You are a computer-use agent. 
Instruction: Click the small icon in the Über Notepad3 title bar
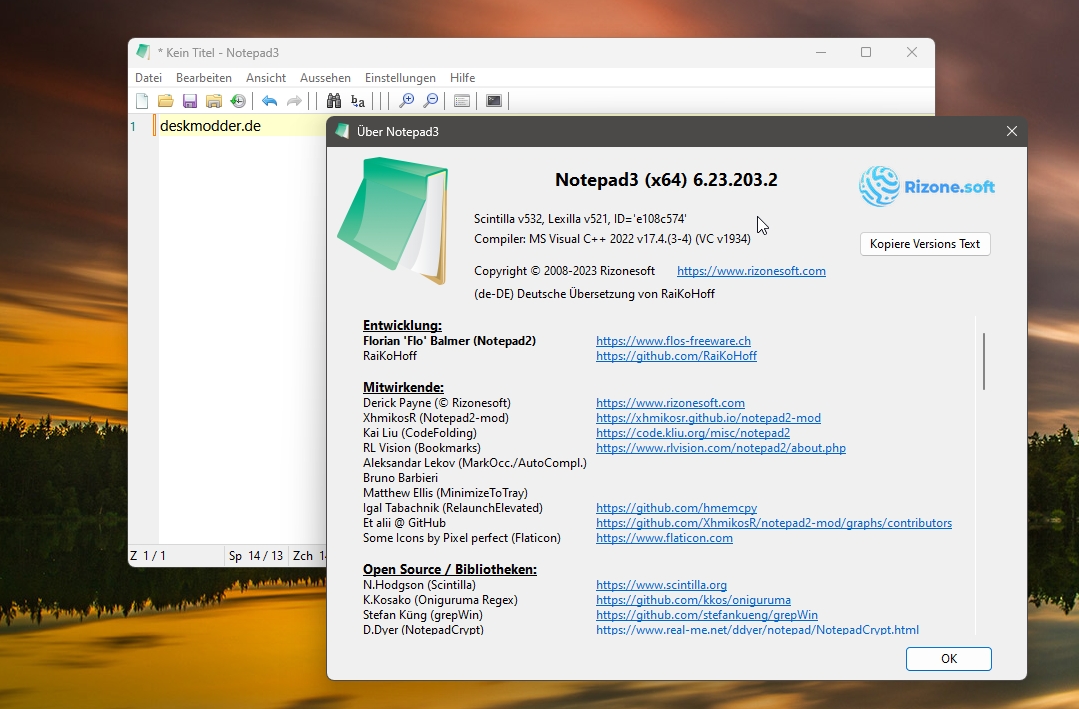(x=342, y=131)
